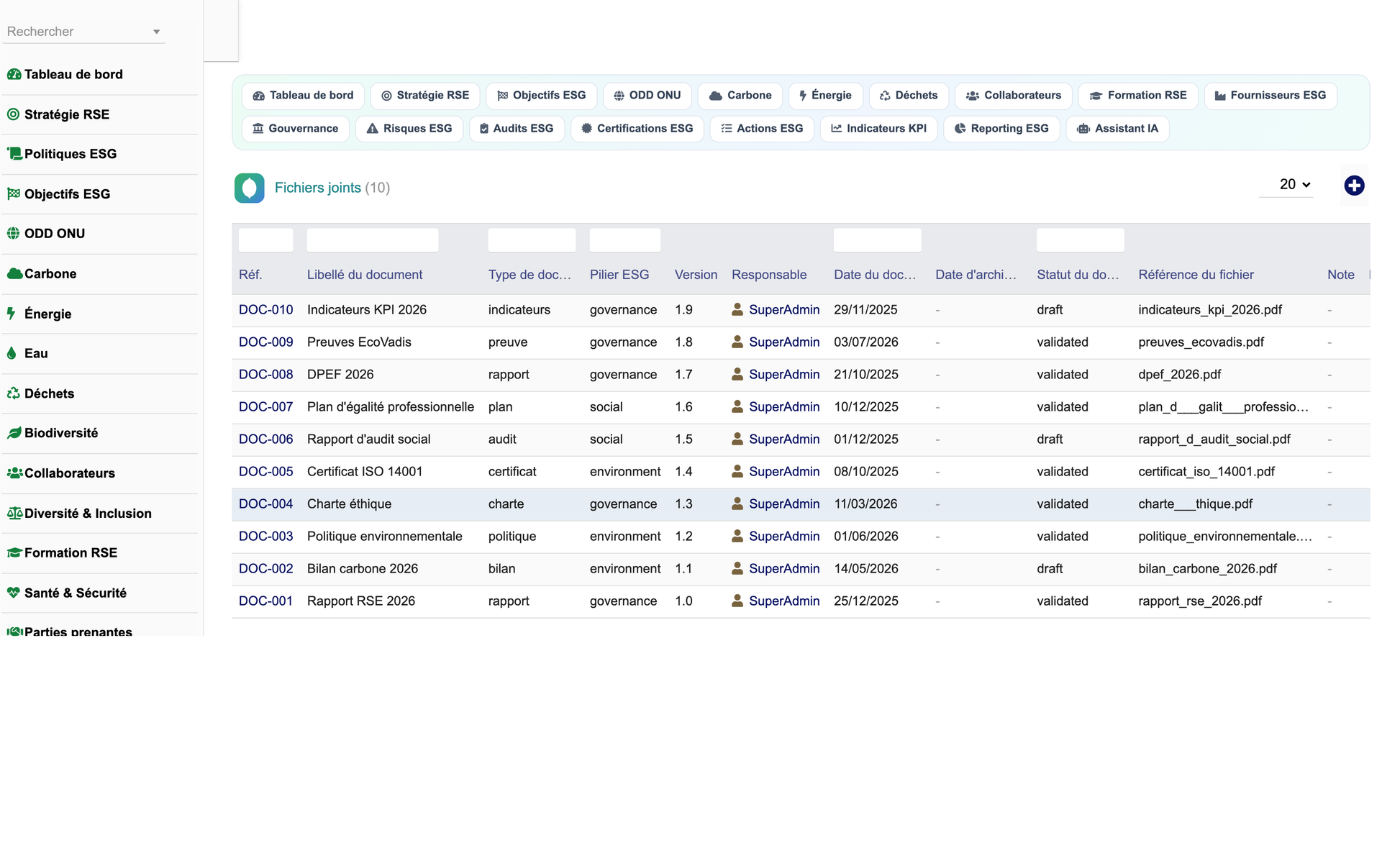1400x866 pixels.
Task: Click the sidebar Collaborateurs people icon
Action: [x=14, y=473]
